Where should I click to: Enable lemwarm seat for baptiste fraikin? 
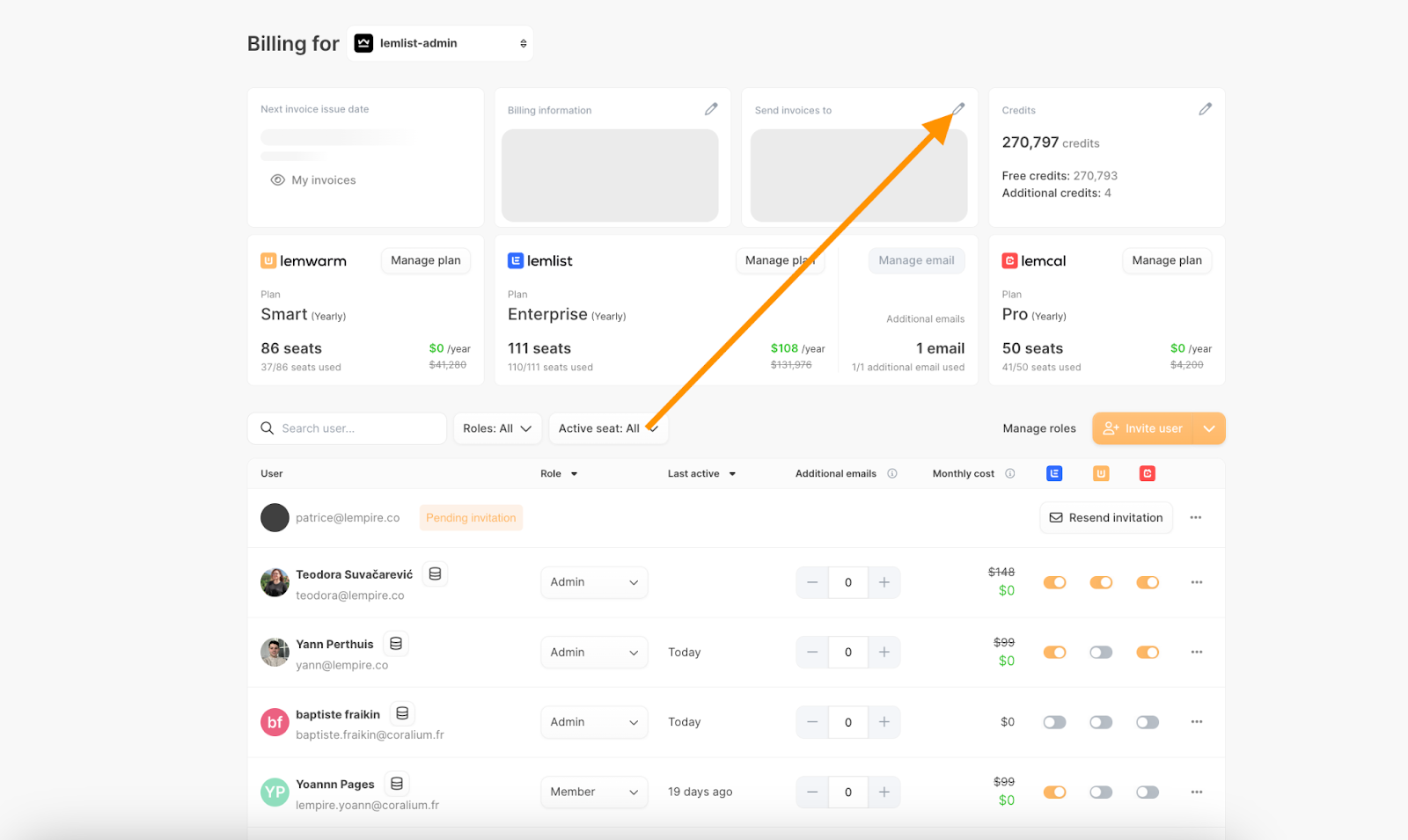(1101, 722)
